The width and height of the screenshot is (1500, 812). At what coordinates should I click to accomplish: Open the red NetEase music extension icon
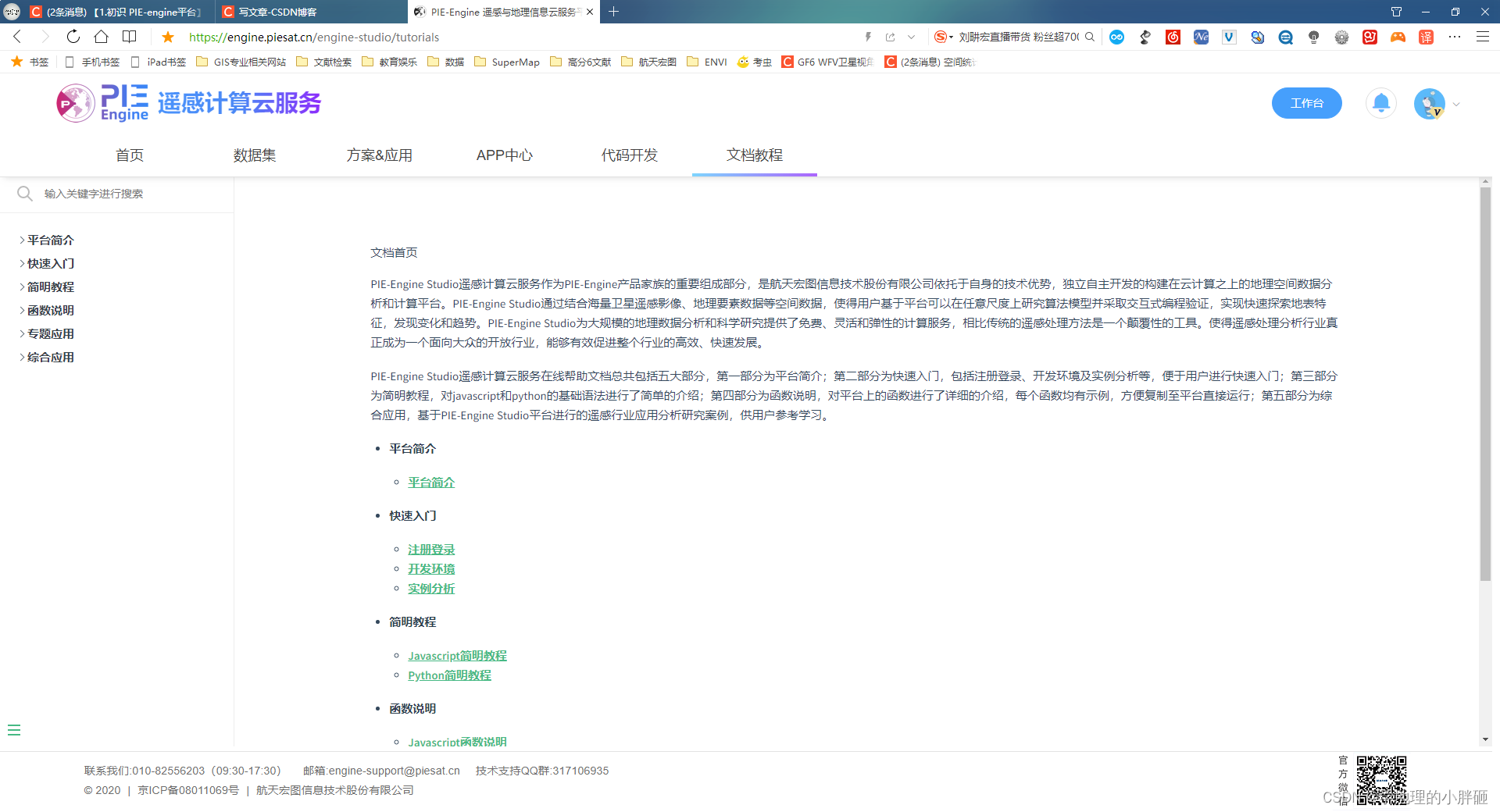point(1173,37)
